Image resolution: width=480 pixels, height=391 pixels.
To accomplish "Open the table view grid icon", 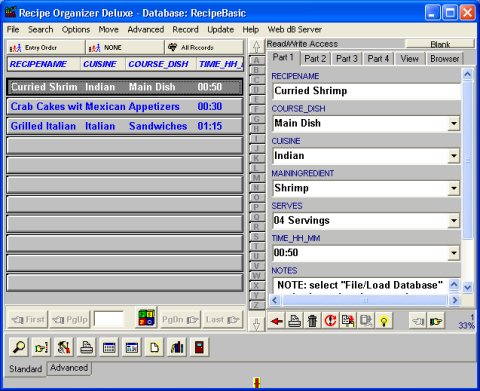I will click(x=109, y=347).
